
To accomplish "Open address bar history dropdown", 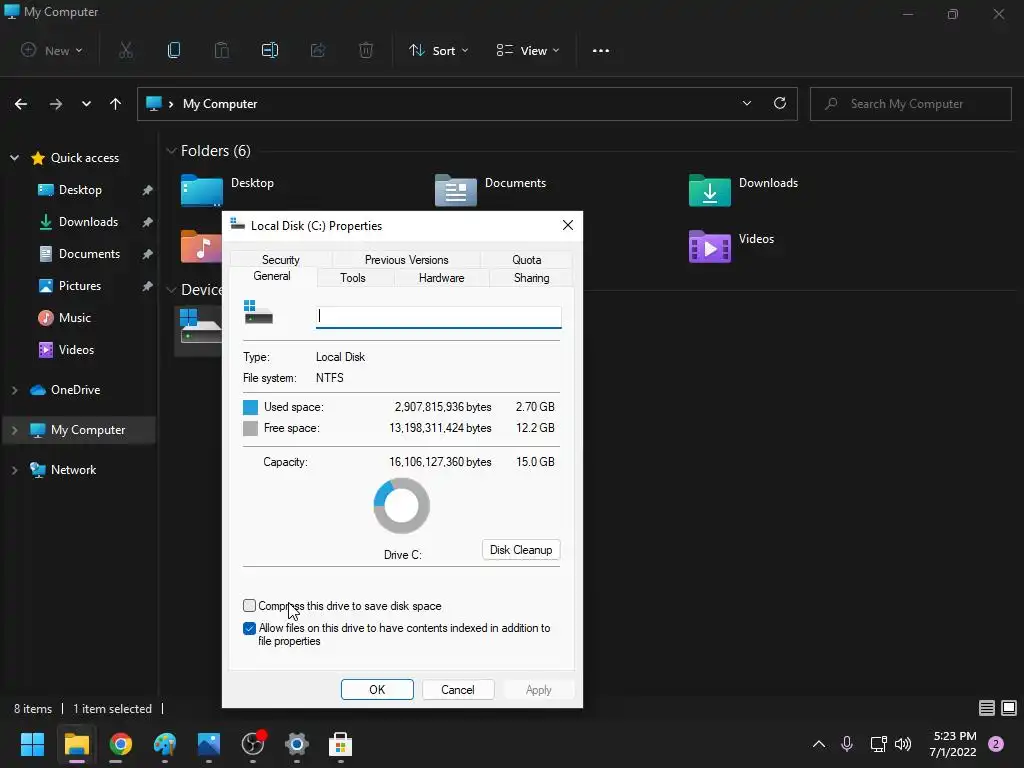I will coord(746,103).
